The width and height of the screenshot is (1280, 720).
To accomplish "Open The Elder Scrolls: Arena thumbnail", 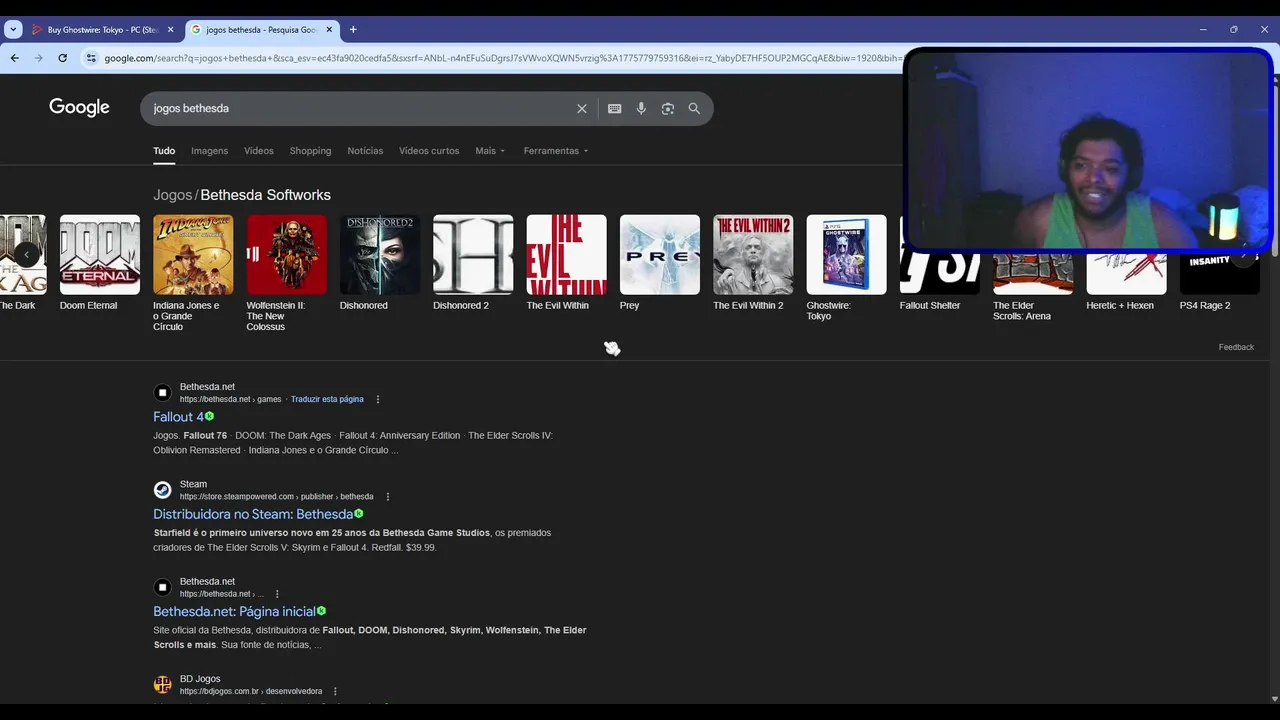I will [x=1033, y=273].
